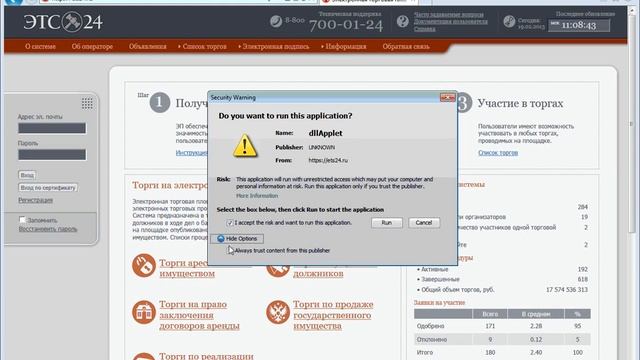The width and height of the screenshot is (640, 360).
Task: Click the 'Отклонено' table row label
Action: 431,340
